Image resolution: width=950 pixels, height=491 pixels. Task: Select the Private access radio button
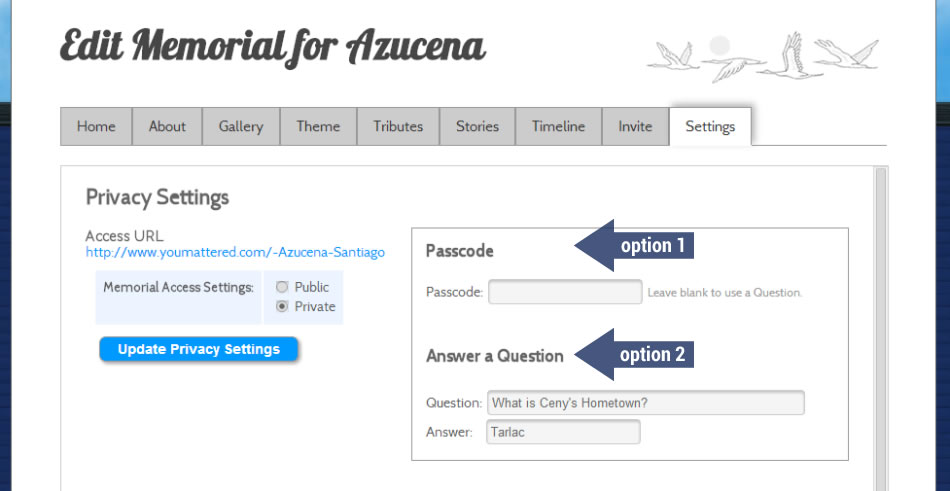(x=282, y=307)
